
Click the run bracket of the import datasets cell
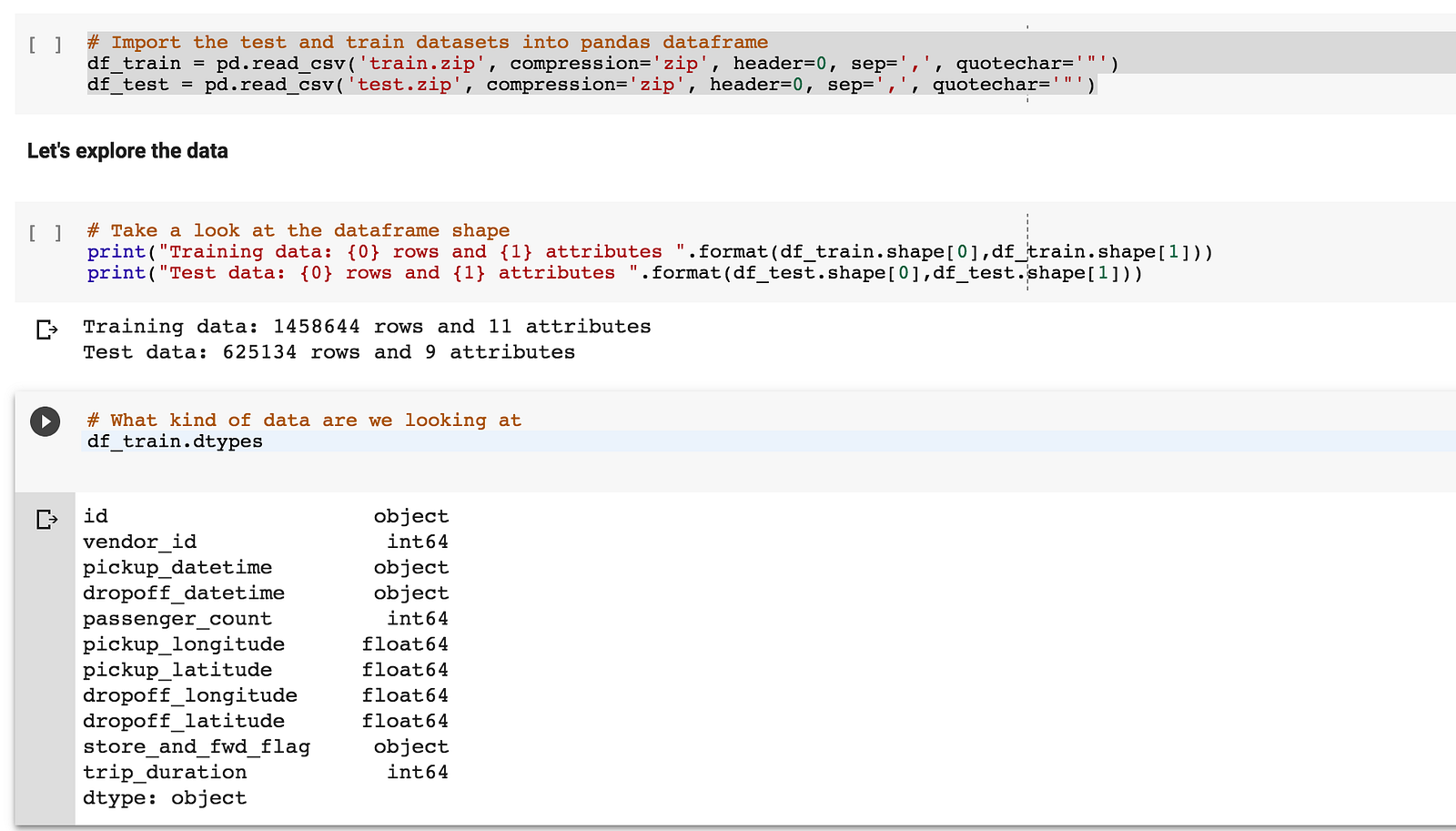click(45, 44)
